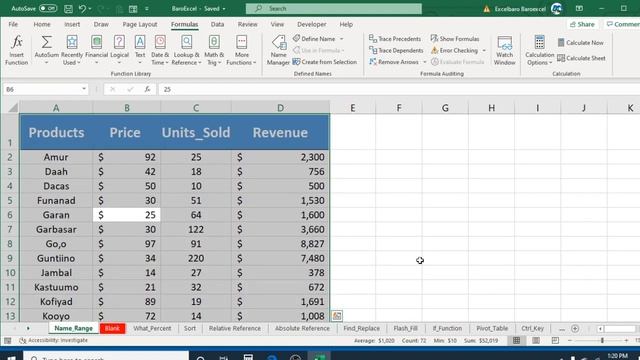Click the Search box in title bar

(x=333, y=9)
